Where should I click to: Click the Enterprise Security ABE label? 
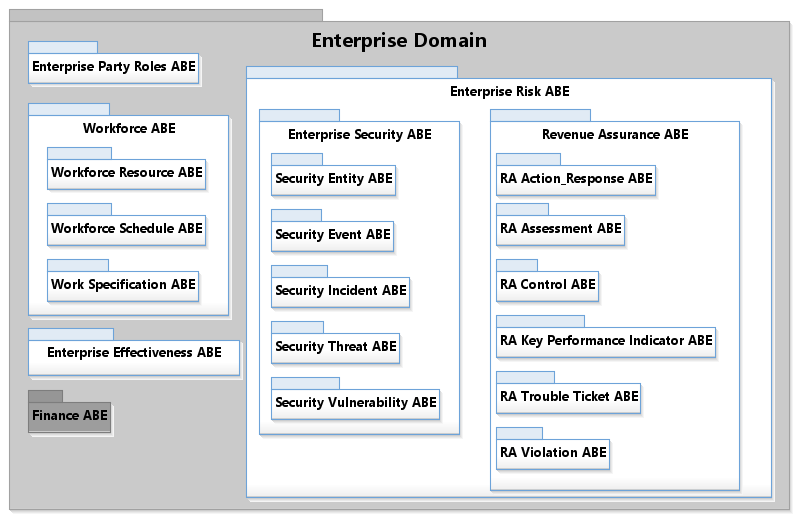click(x=359, y=134)
